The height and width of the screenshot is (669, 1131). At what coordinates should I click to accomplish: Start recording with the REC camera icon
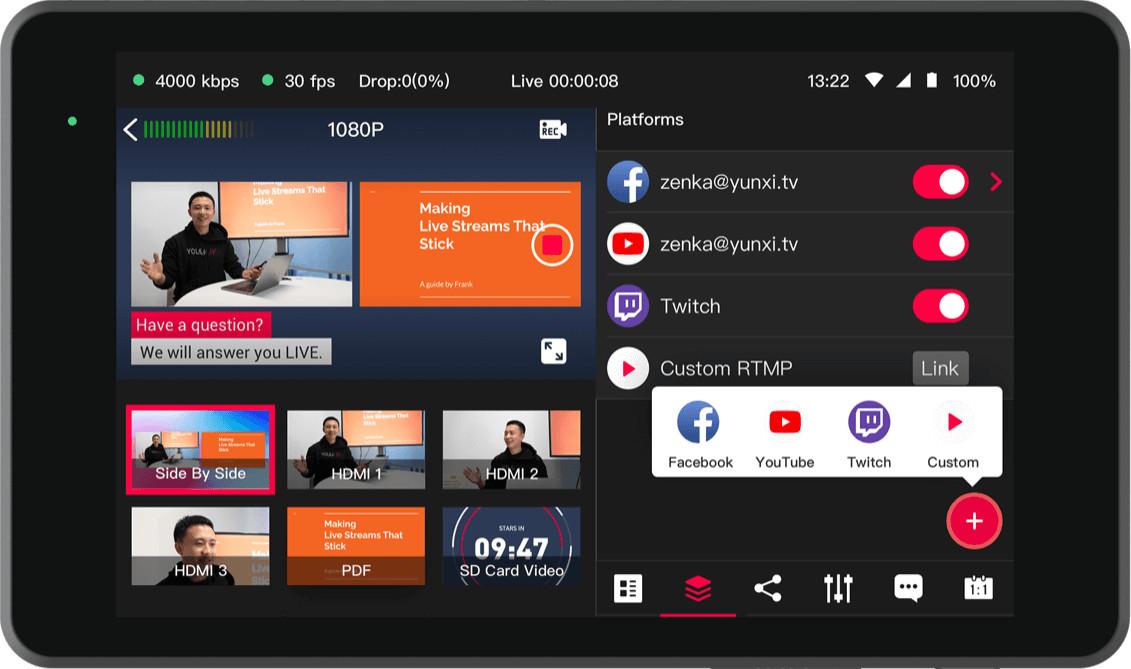point(553,130)
